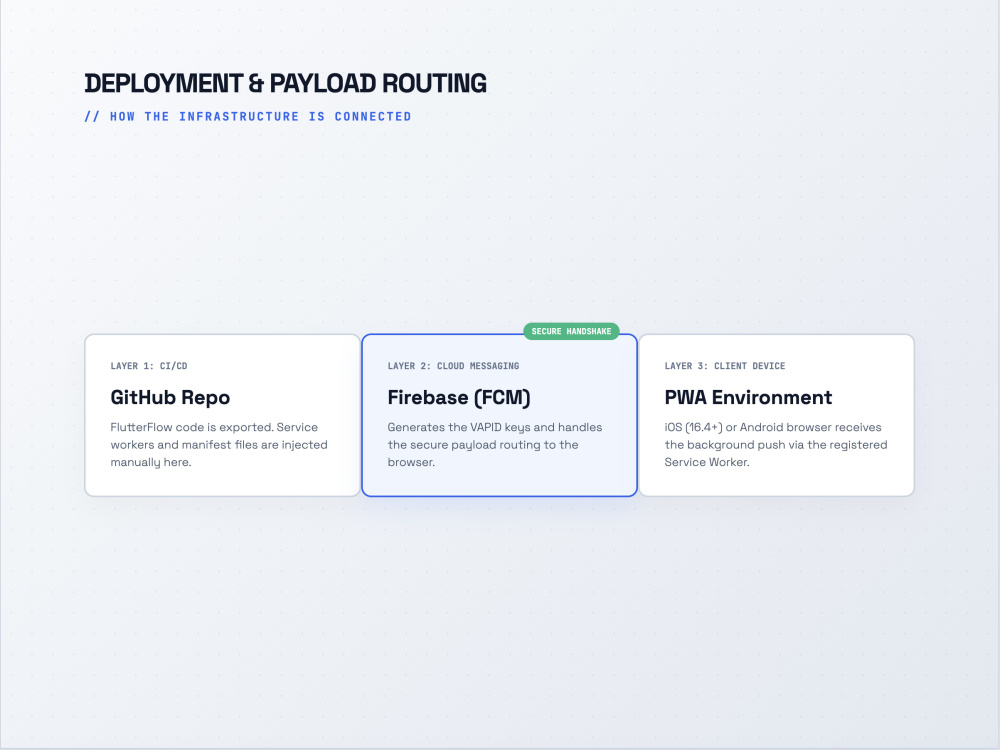
Task: Select the GitHub Repo card title
Action: pos(170,397)
